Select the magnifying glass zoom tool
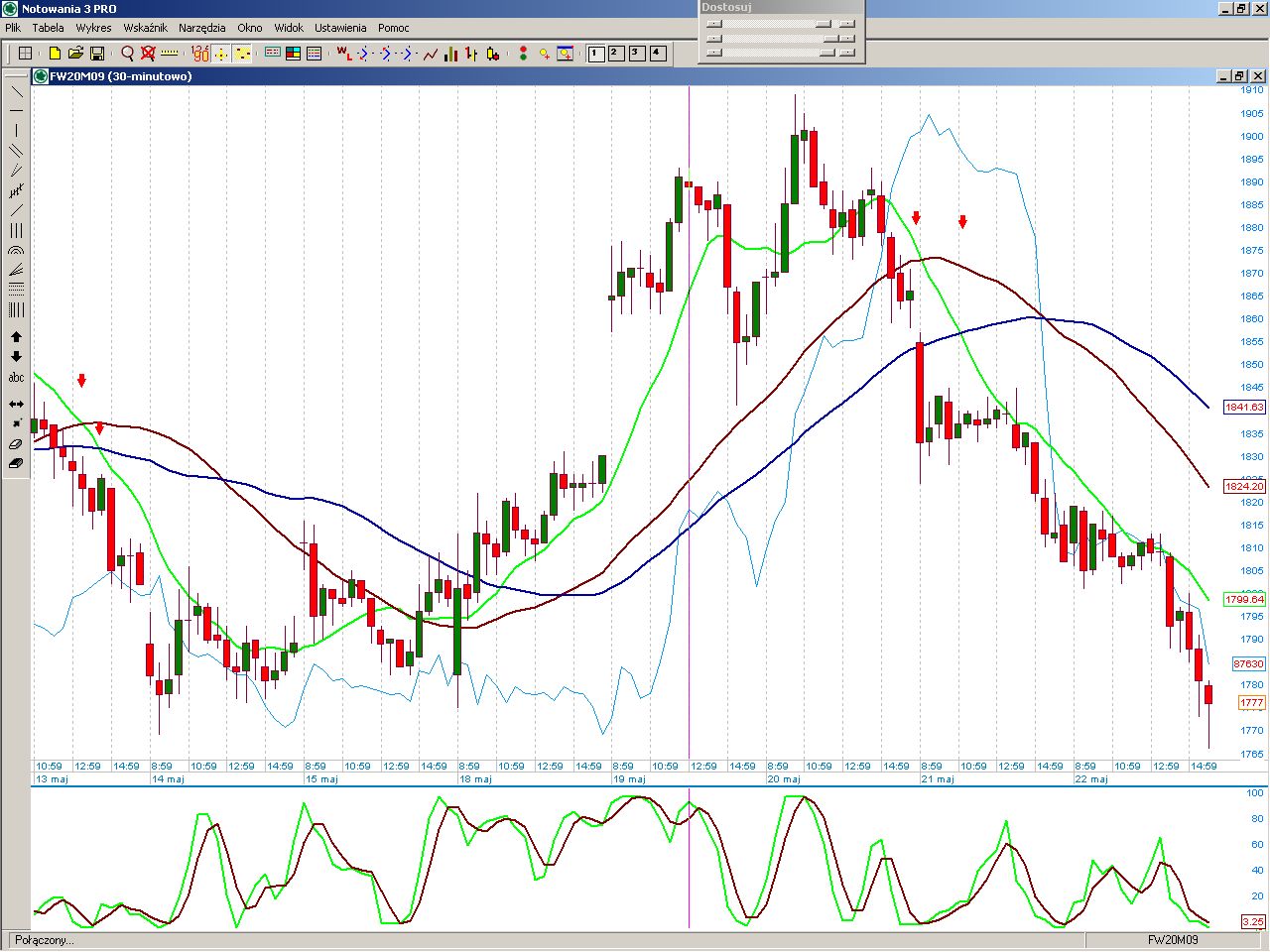 pos(127,54)
